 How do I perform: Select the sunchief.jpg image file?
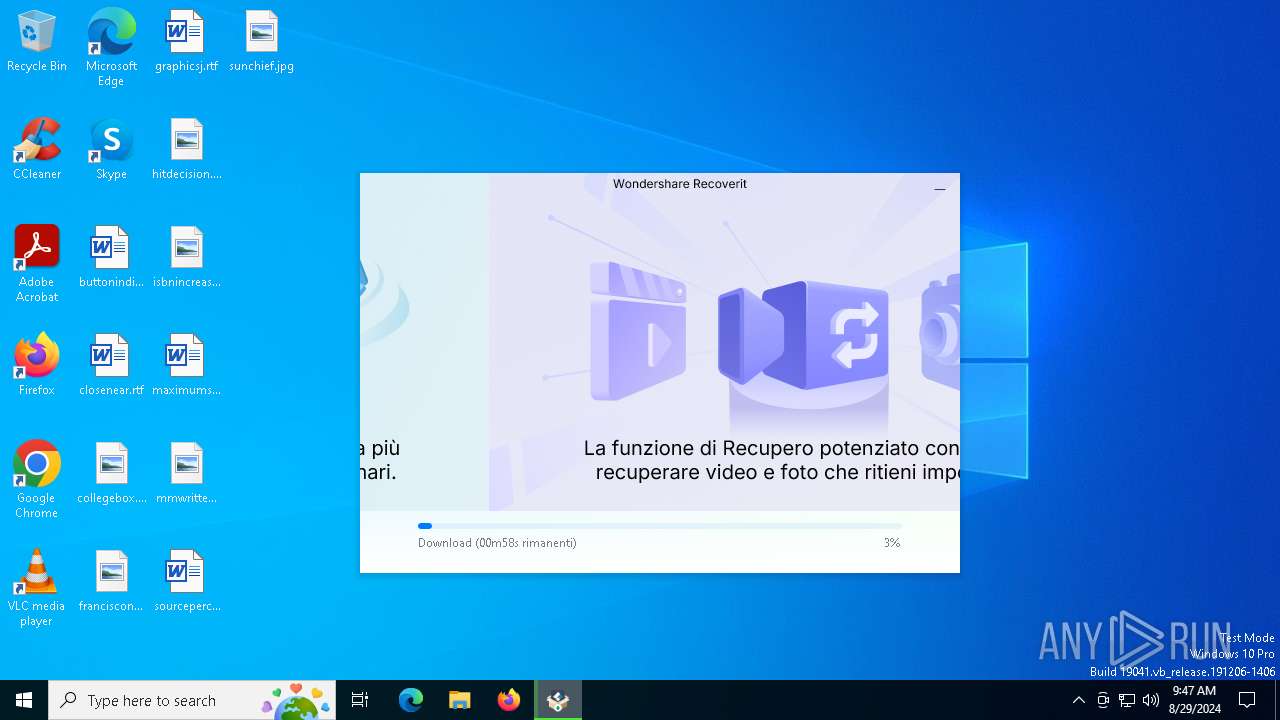point(261,42)
